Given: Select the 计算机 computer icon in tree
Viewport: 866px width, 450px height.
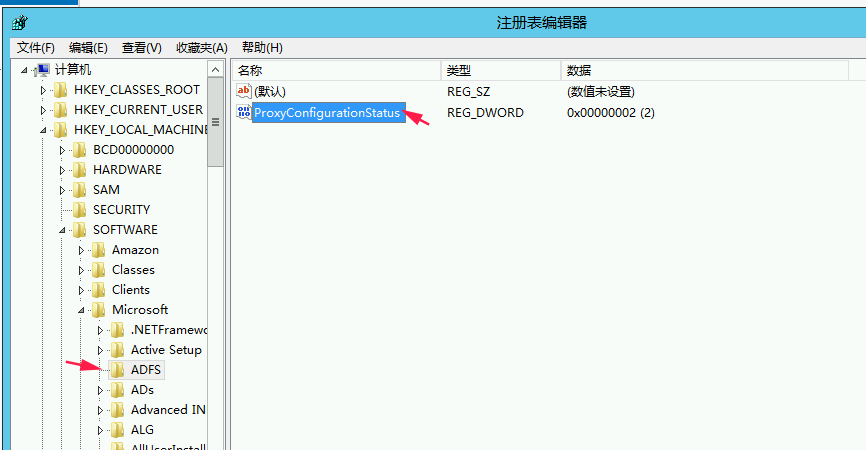Looking at the screenshot, I should [x=42, y=70].
